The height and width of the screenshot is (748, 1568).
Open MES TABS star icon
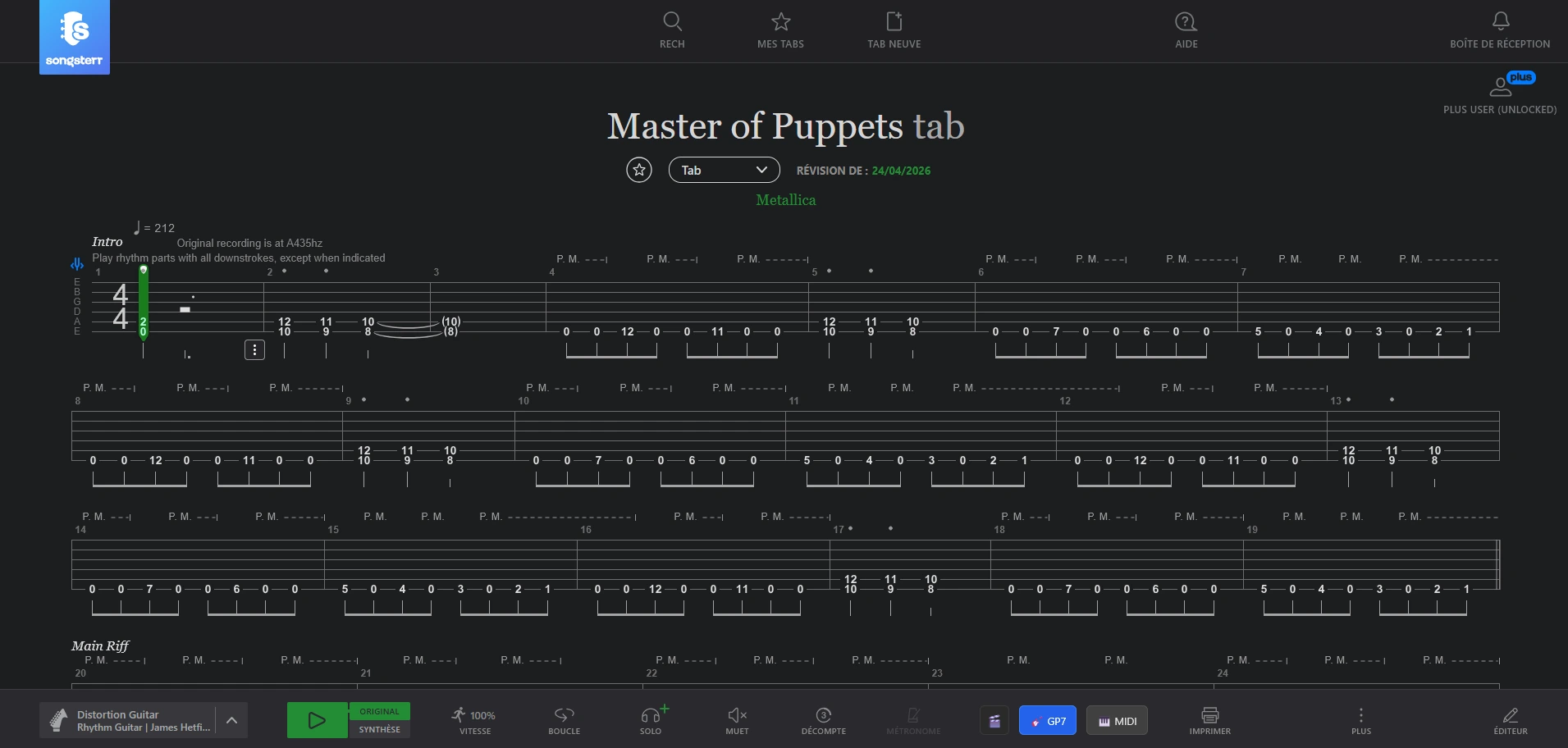pyautogui.click(x=780, y=30)
